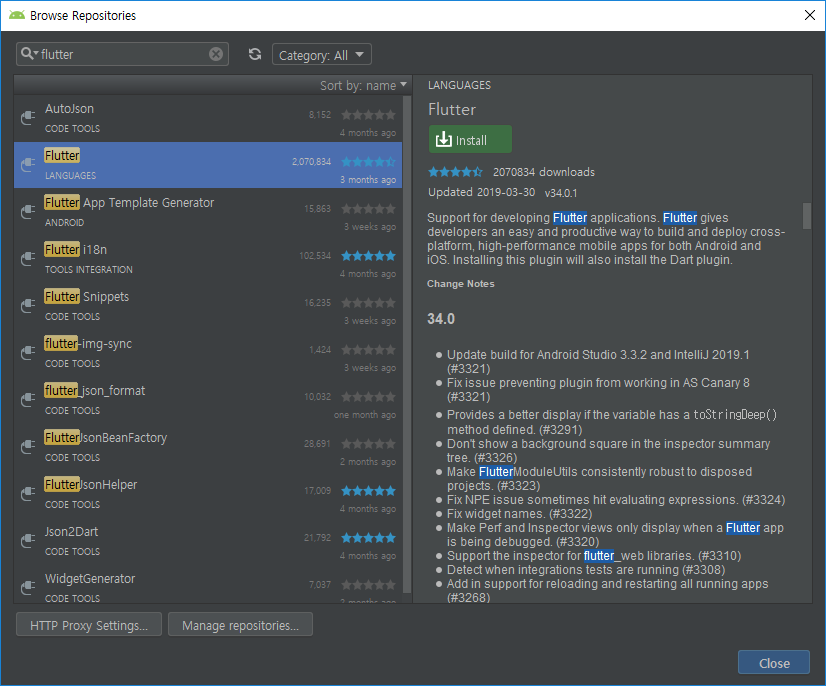The height and width of the screenshot is (686, 826).
Task: Click the AutoJson plugin icon
Action: [x=27, y=118]
